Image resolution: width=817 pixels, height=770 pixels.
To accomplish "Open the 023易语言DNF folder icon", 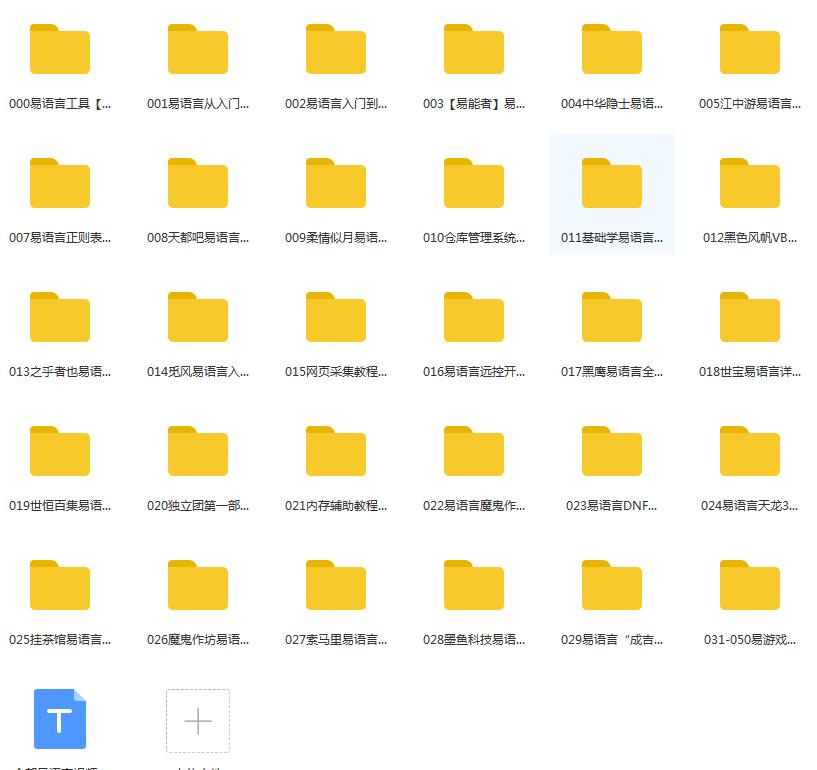I will click(x=612, y=451).
